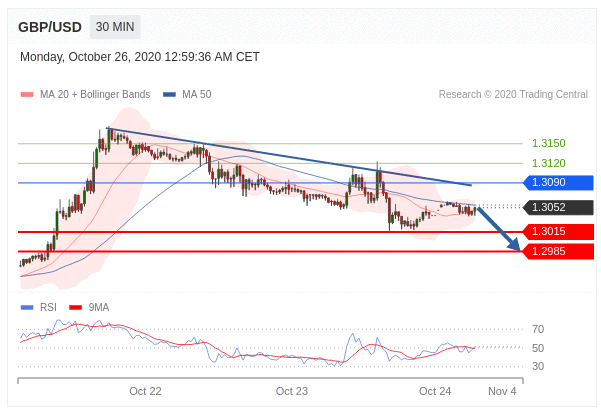The image size is (601, 414).
Task: Select the GBP/USD symbol title
Action: (x=50, y=27)
